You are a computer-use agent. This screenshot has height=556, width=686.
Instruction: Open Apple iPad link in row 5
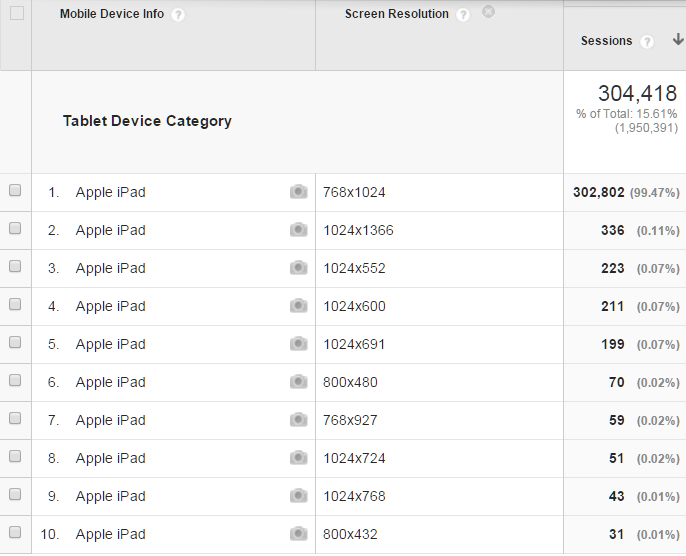[110, 345]
